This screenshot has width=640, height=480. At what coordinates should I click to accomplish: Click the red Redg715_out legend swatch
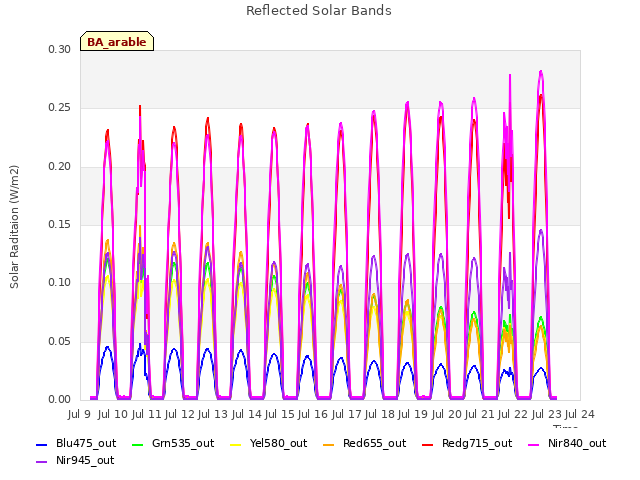[427, 444]
